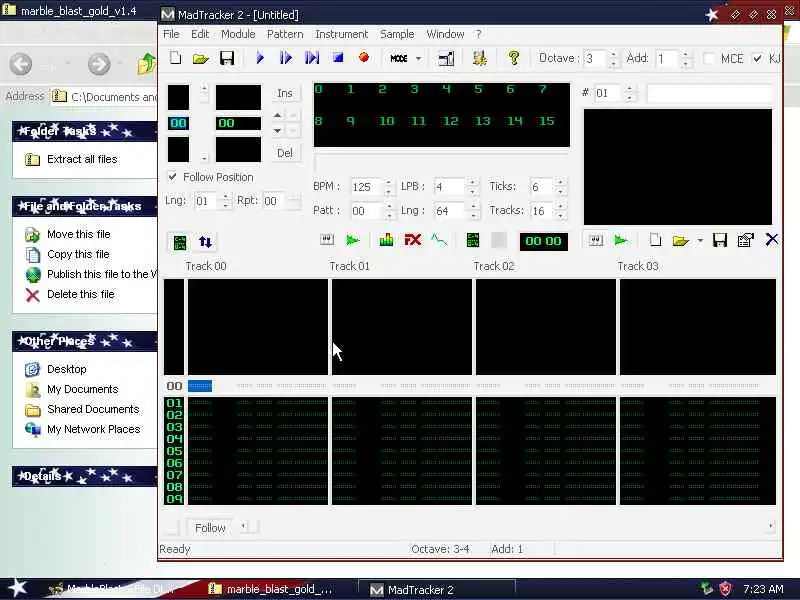Click the new instrument blank page icon
This screenshot has width=800, height=600.
click(655, 240)
